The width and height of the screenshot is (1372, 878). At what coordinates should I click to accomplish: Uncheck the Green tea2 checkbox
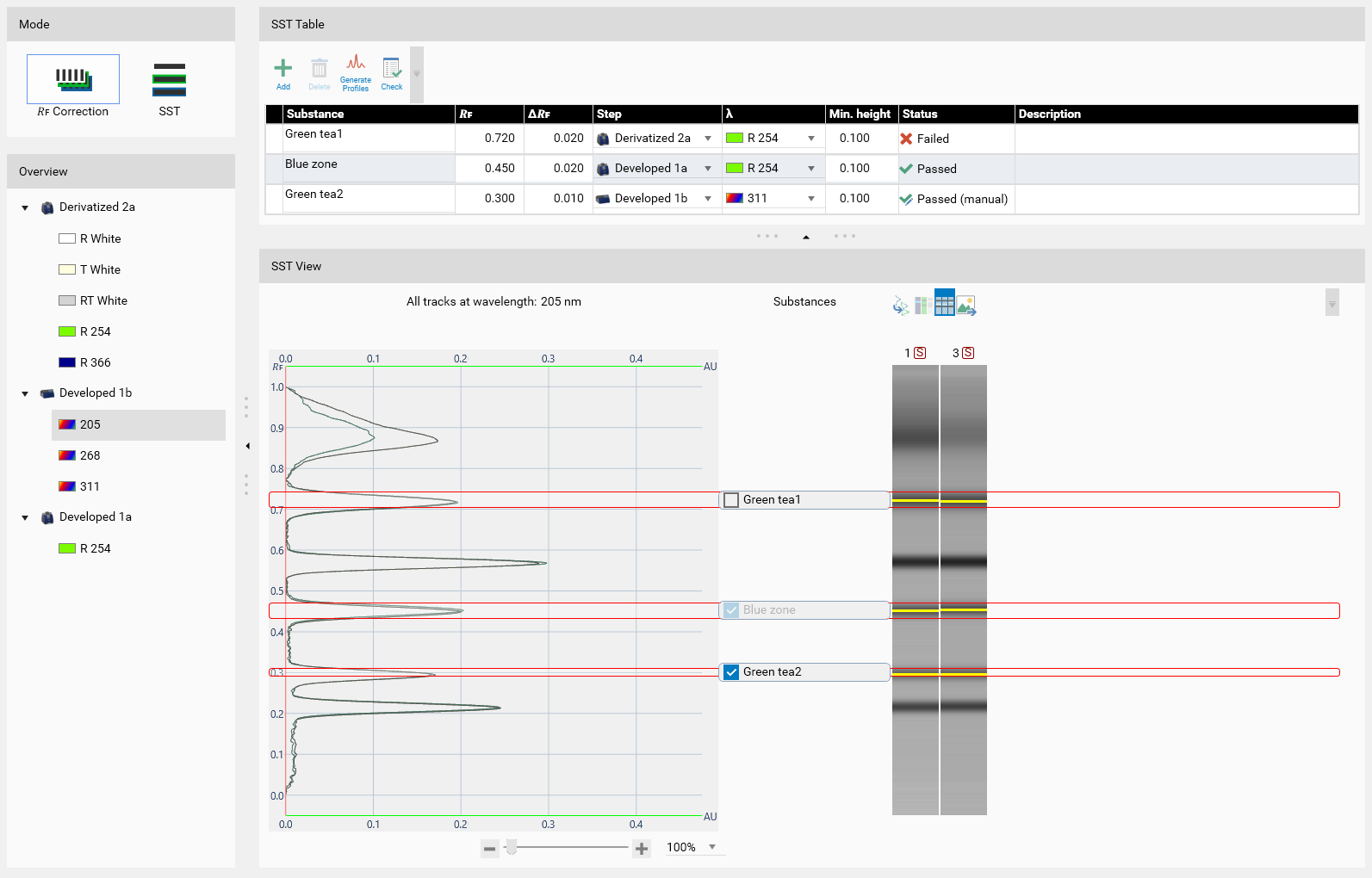click(x=731, y=672)
